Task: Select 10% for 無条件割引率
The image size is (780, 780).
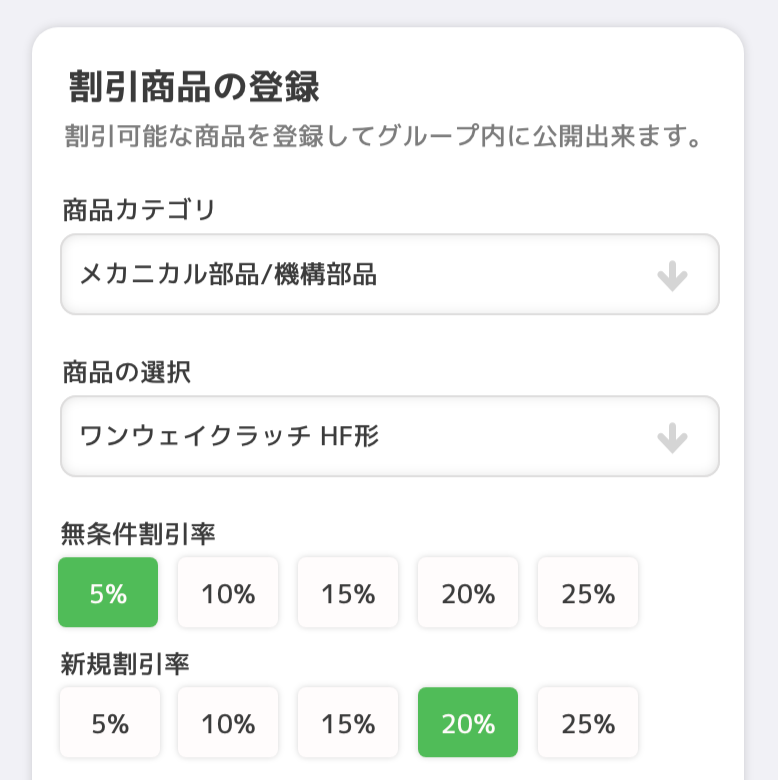Action: pyautogui.click(x=228, y=593)
